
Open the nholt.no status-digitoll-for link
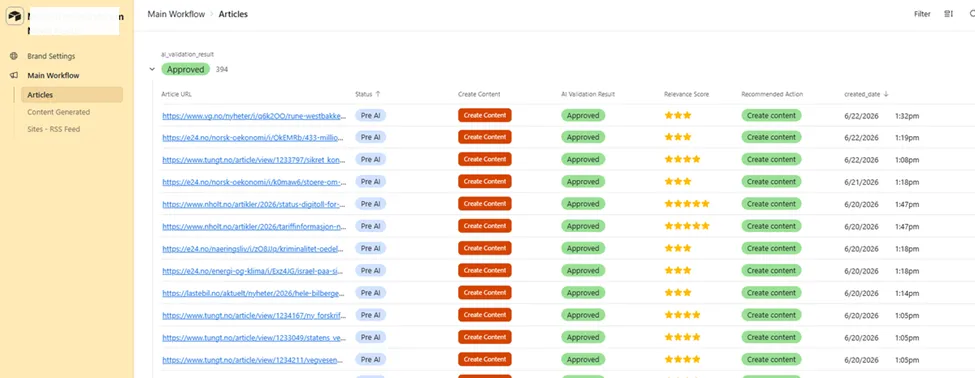point(253,204)
